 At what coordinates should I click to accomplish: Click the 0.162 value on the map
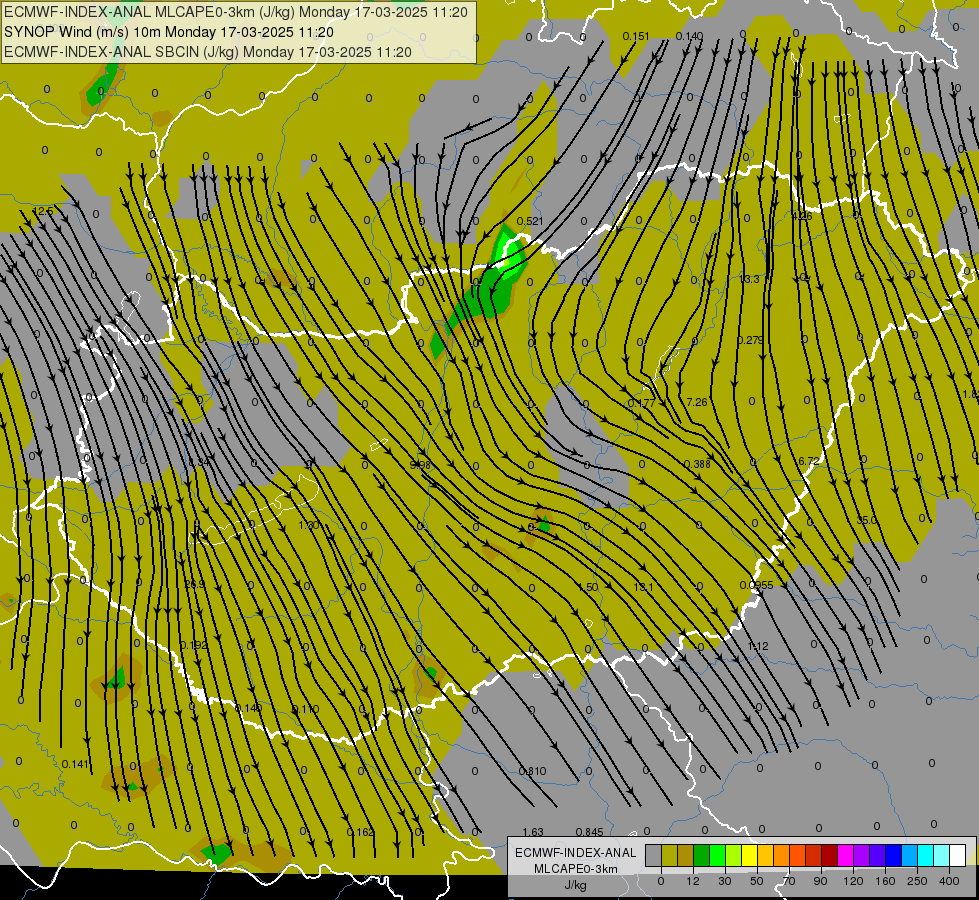tap(360, 832)
